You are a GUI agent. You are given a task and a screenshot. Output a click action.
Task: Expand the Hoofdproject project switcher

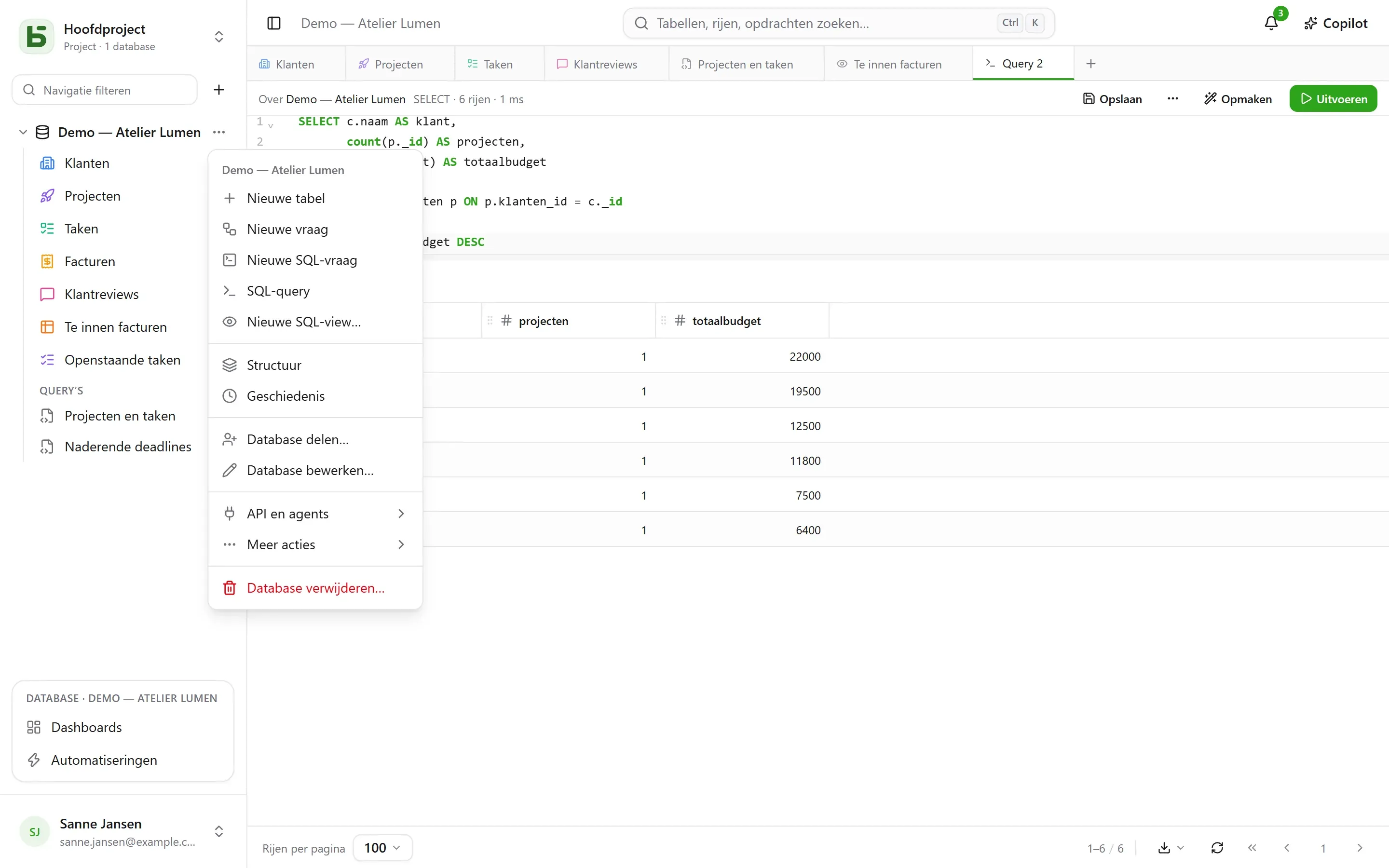(218, 37)
